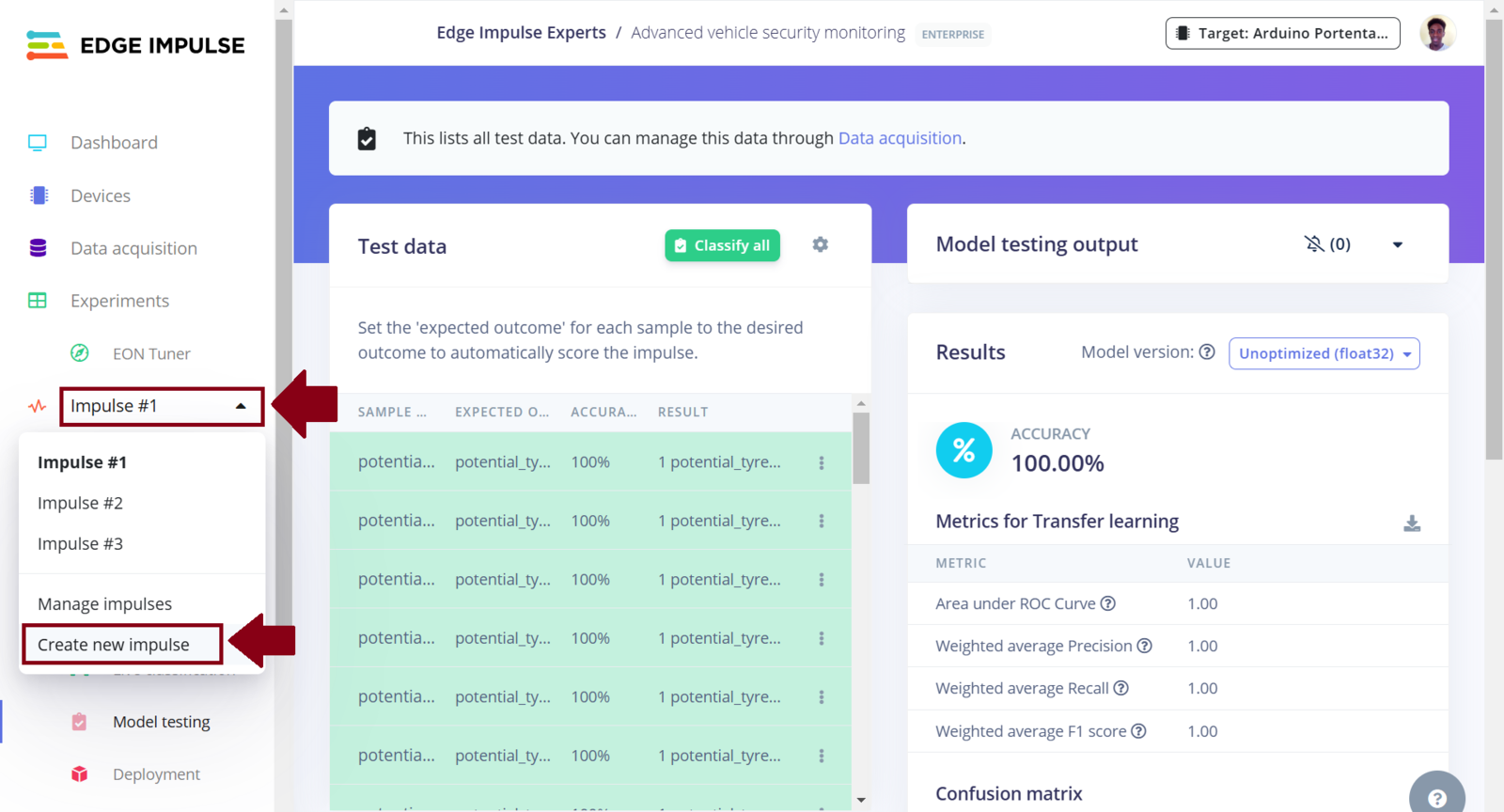Open the Experiments grid icon
Viewport: 1504px width, 812px height.
[x=38, y=301]
